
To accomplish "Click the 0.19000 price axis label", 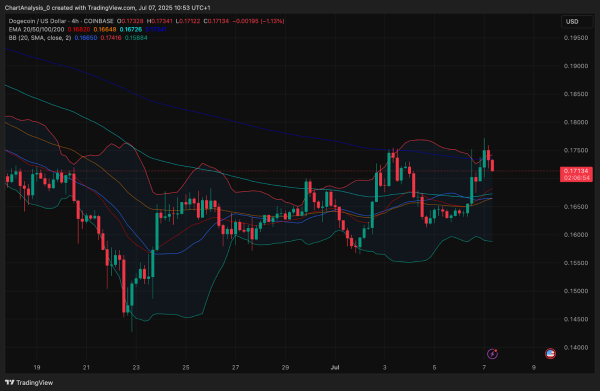I will point(576,66).
